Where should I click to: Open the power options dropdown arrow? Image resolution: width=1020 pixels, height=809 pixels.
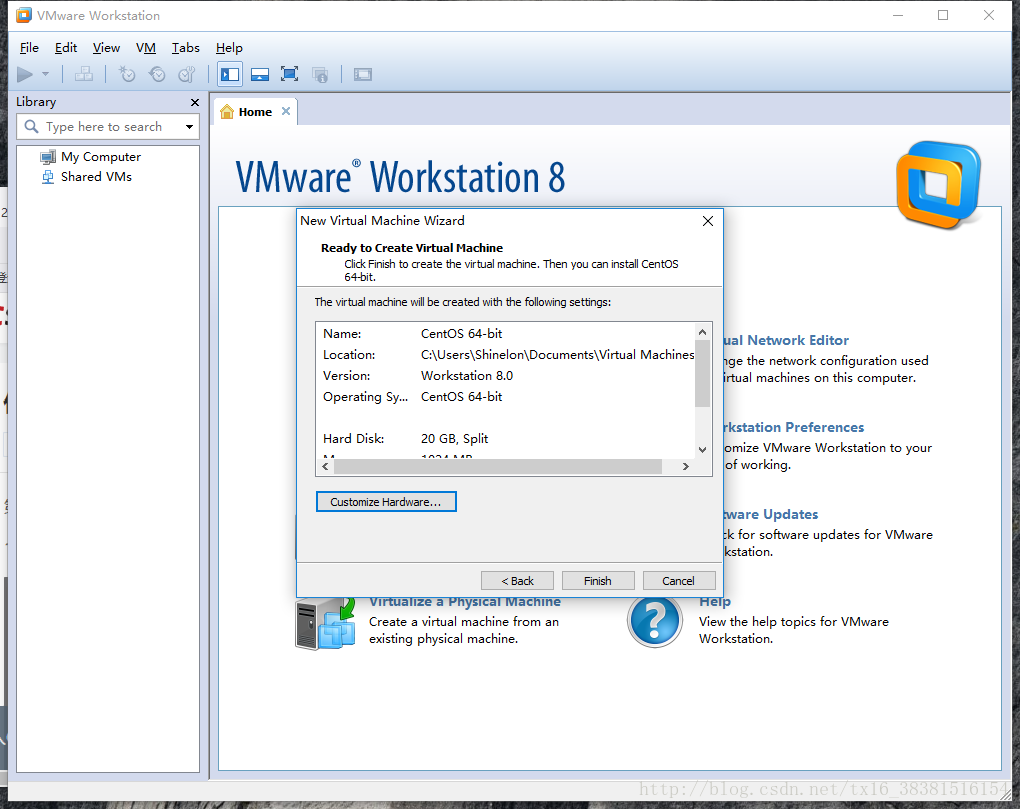[46, 74]
